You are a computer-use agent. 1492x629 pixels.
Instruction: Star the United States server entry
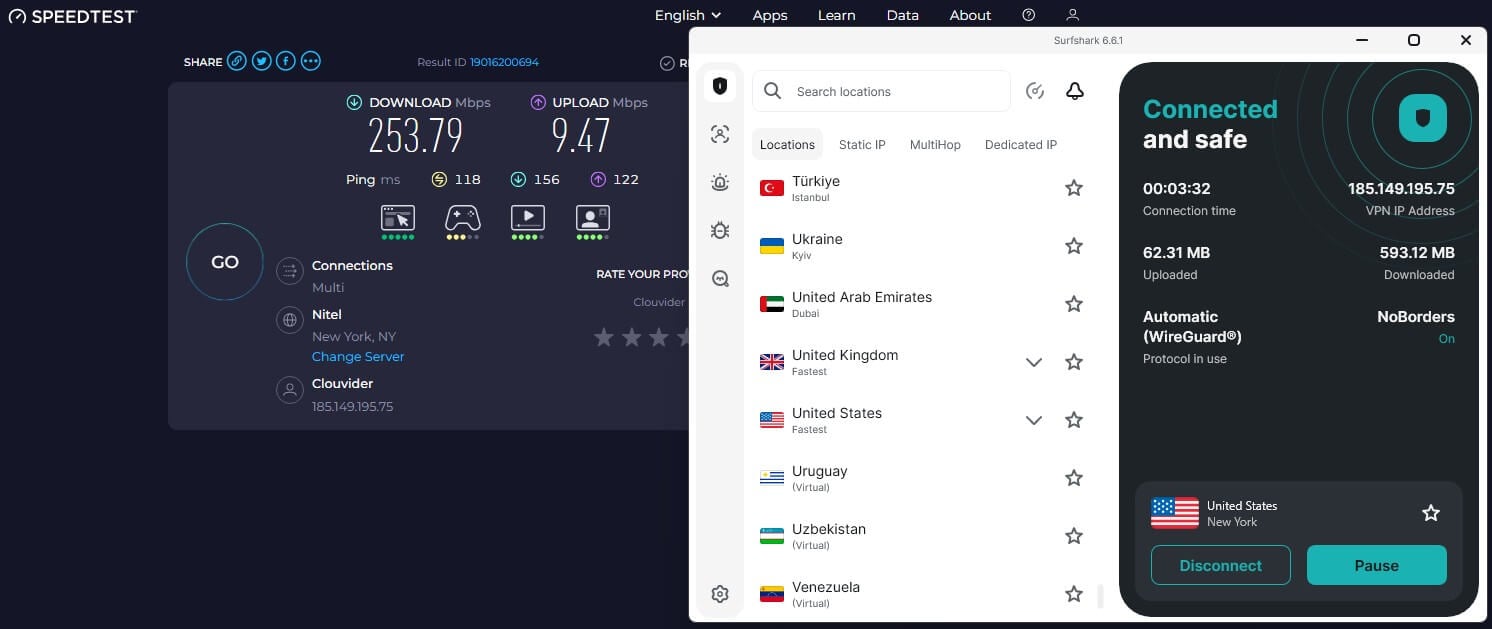click(x=1073, y=420)
